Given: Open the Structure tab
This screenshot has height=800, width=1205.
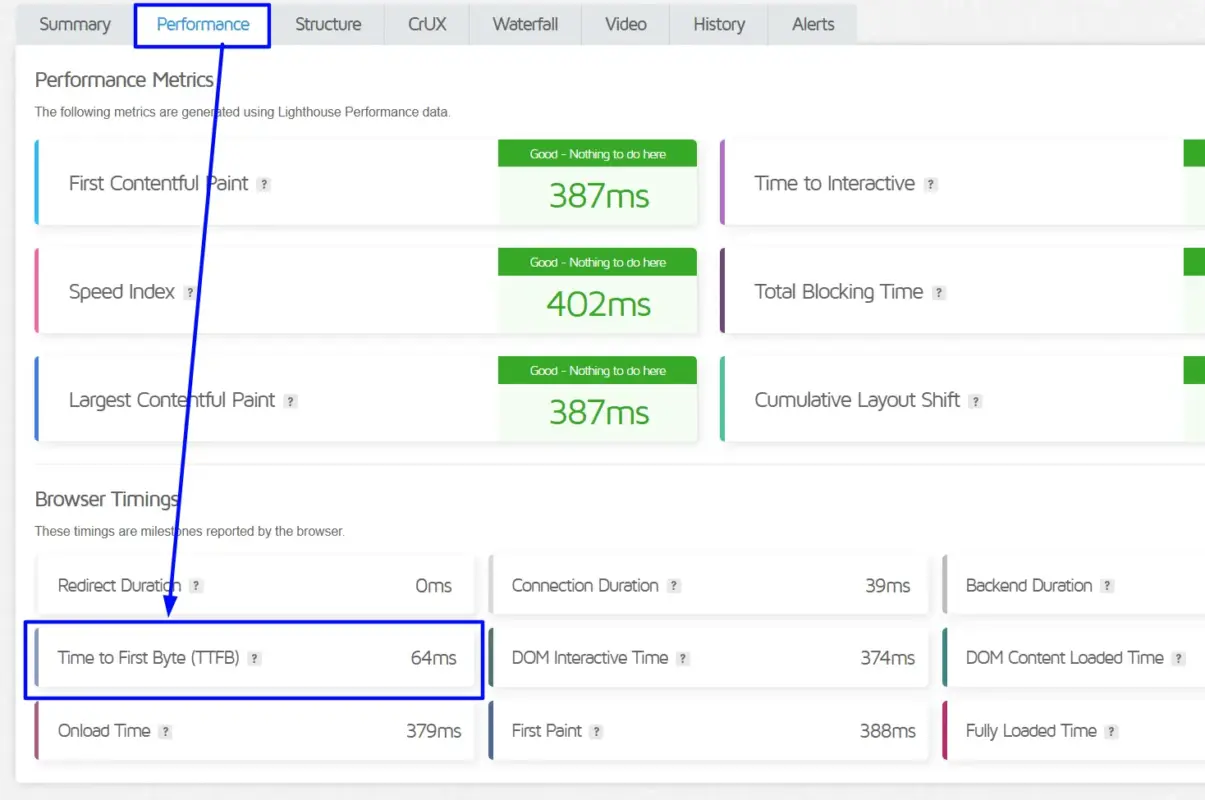Looking at the screenshot, I should click(328, 25).
